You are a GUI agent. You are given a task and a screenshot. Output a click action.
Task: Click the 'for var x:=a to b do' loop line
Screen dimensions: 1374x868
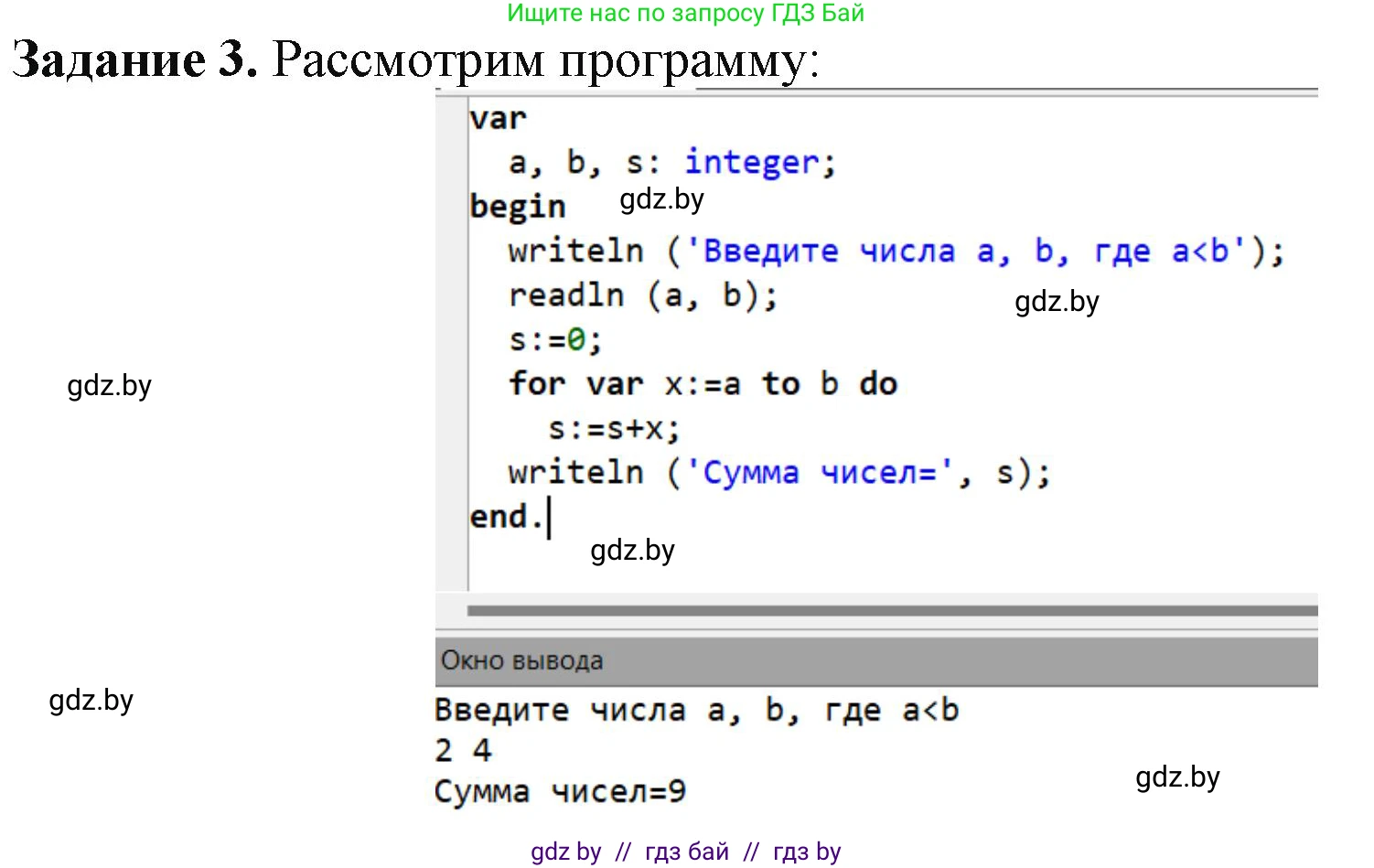703,383
